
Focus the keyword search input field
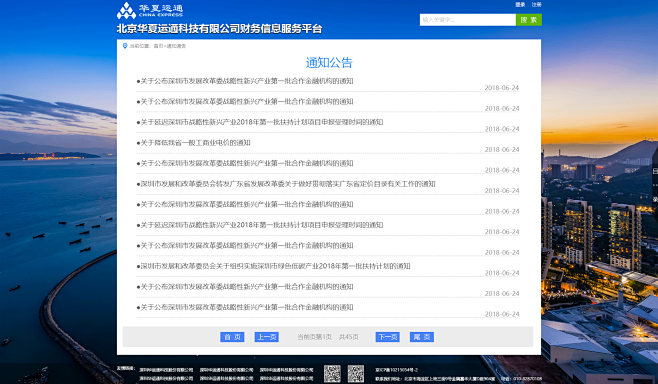(467, 20)
